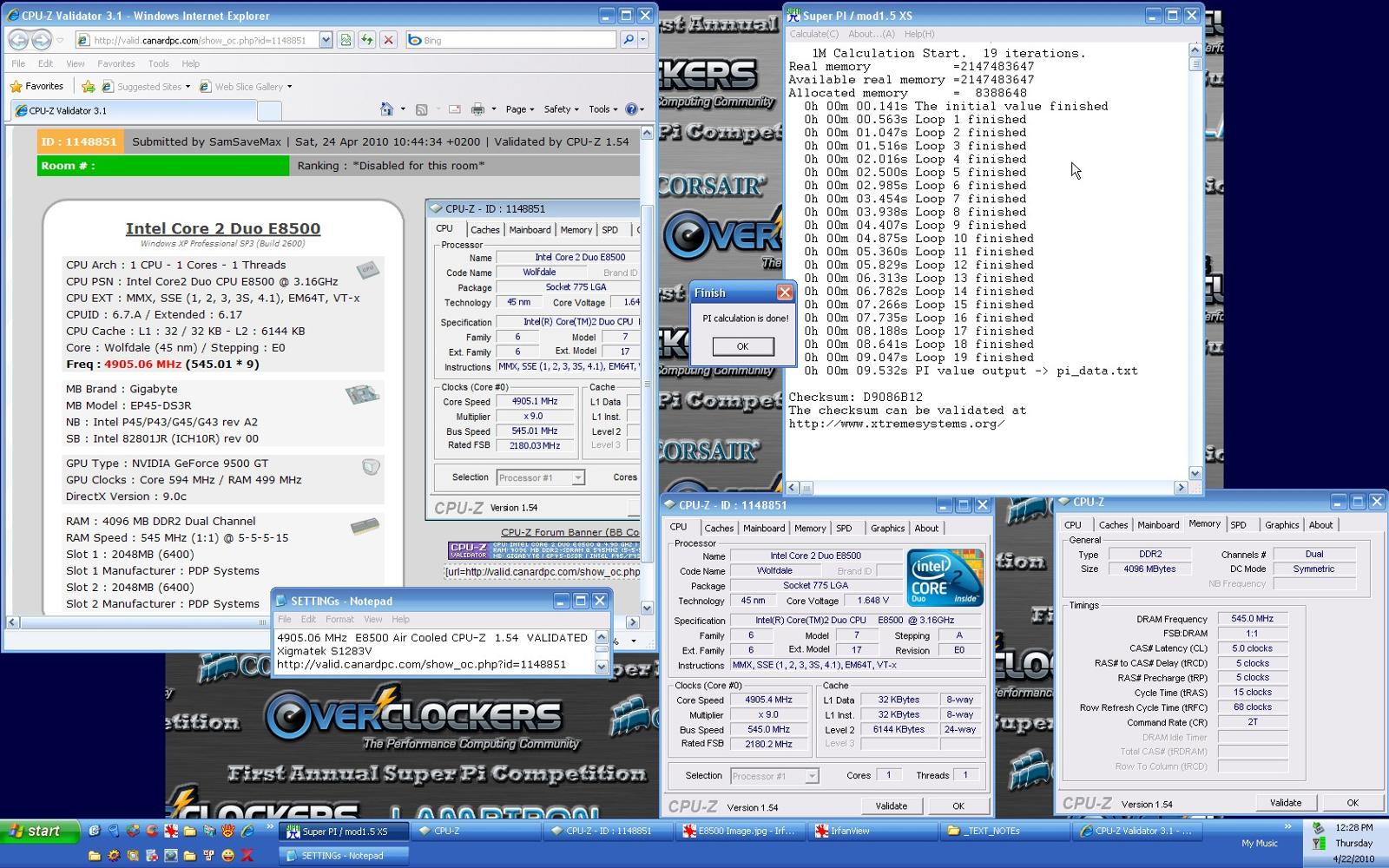The height and width of the screenshot is (868, 1389).
Task: Open the Favorites center star button
Action: (36, 86)
